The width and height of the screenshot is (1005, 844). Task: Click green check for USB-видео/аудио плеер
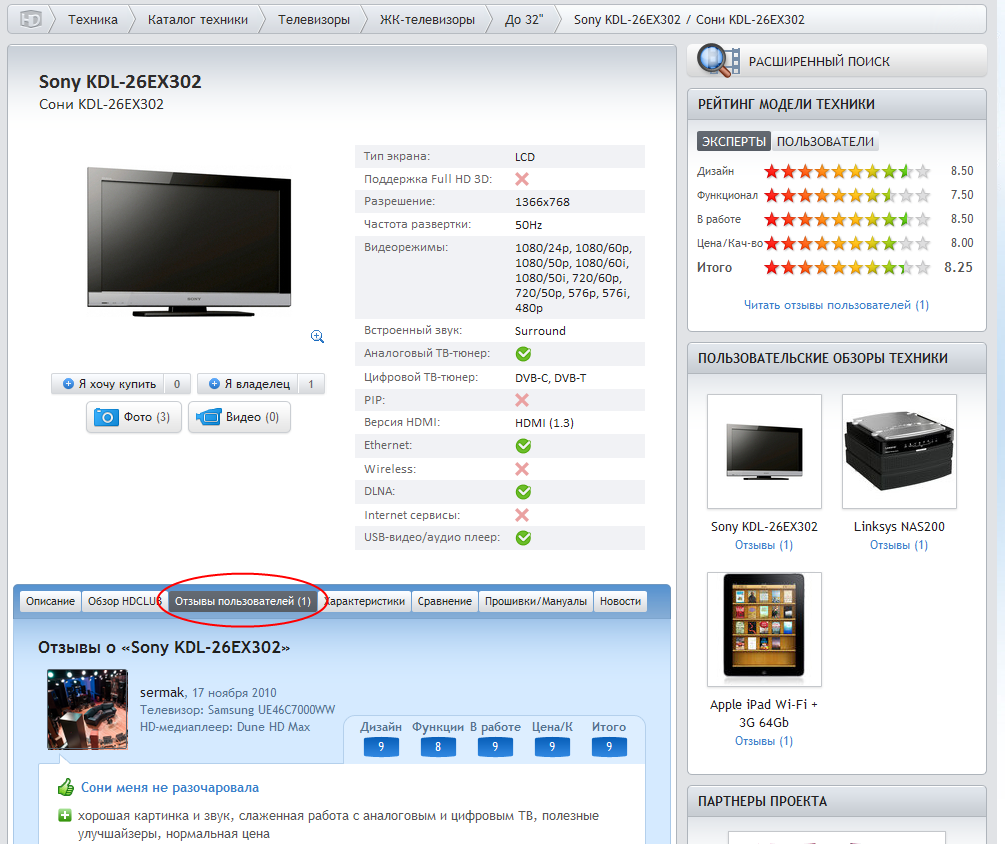(x=524, y=538)
